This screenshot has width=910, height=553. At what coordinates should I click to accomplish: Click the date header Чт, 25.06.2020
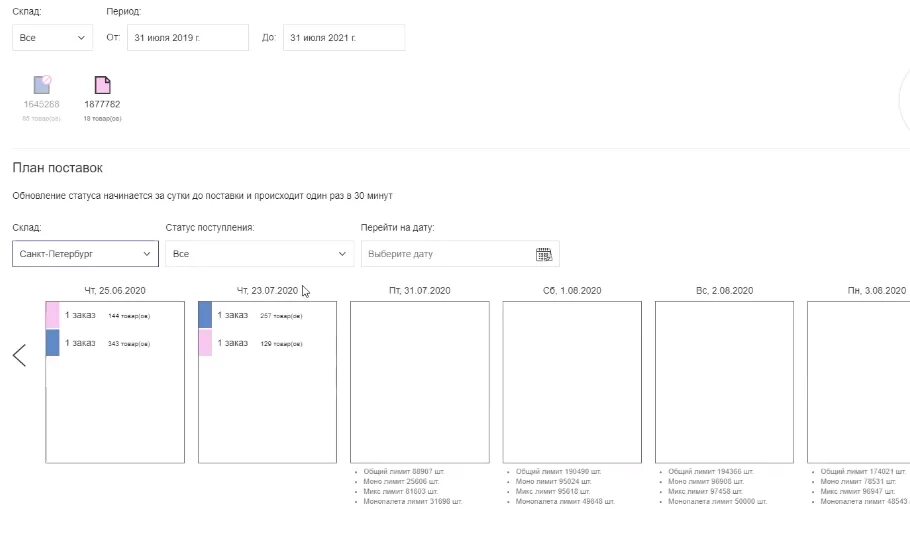point(115,290)
